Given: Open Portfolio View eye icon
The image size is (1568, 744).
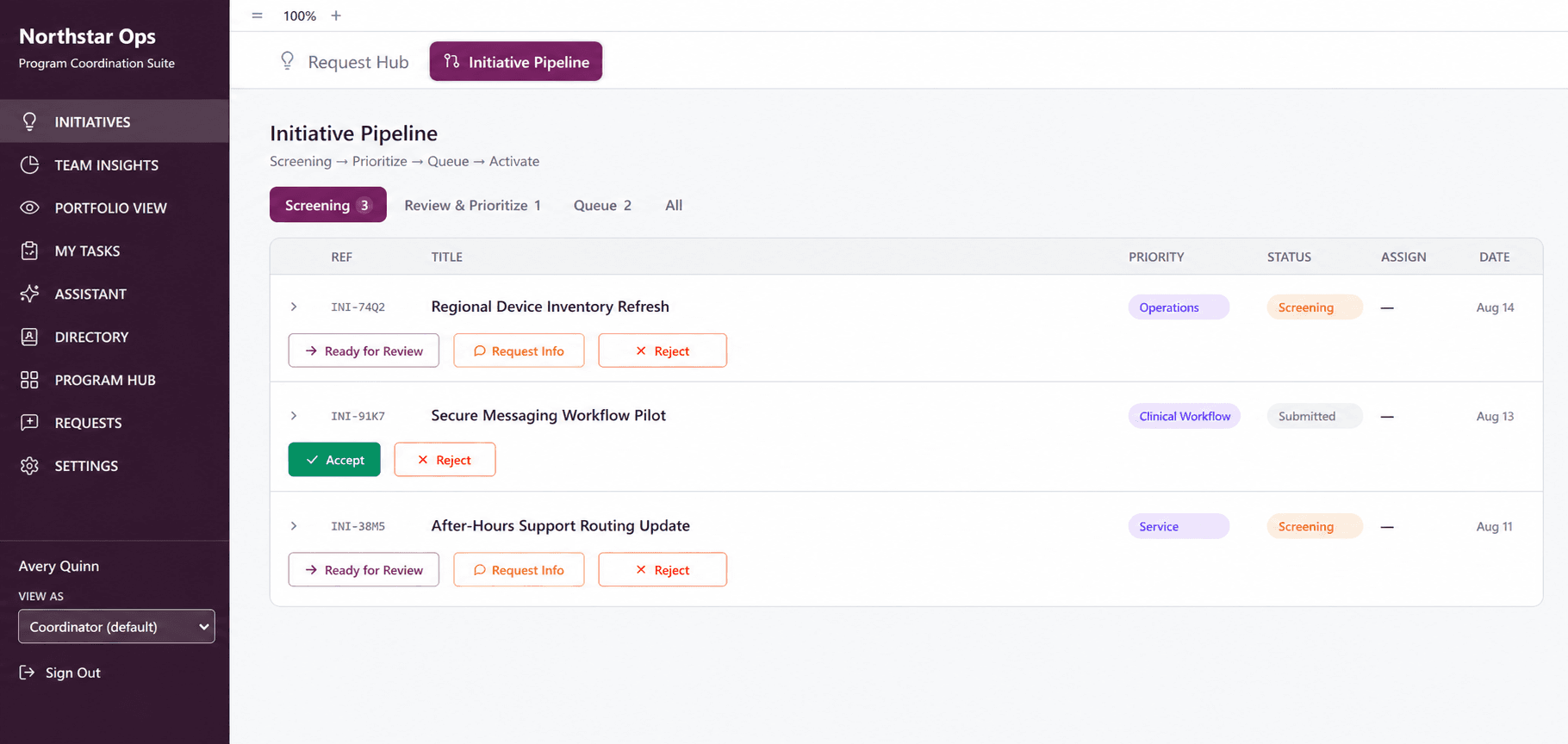Looking at the screenshot, I should tap(29, 208).
